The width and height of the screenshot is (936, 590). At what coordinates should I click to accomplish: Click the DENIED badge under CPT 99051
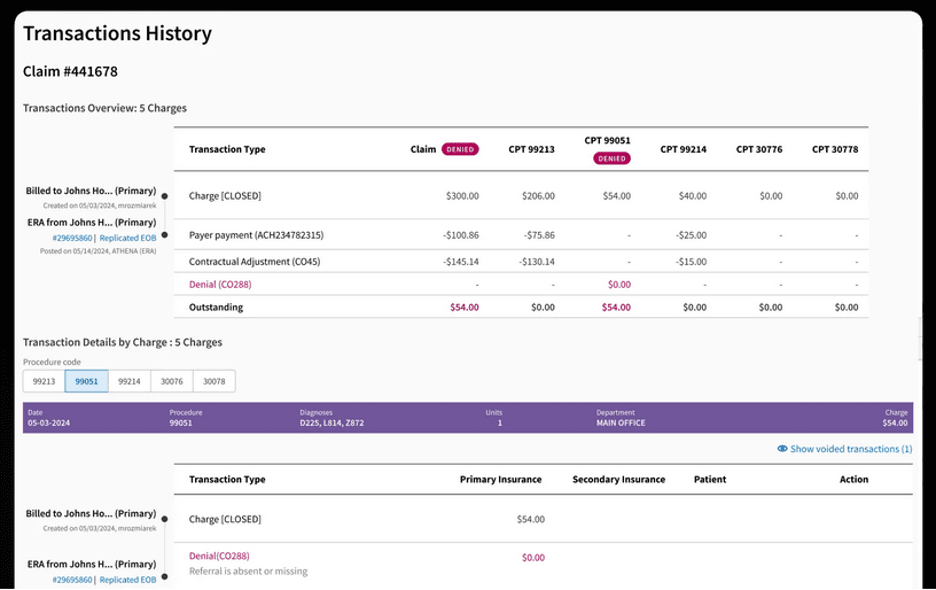pos(611,158)
